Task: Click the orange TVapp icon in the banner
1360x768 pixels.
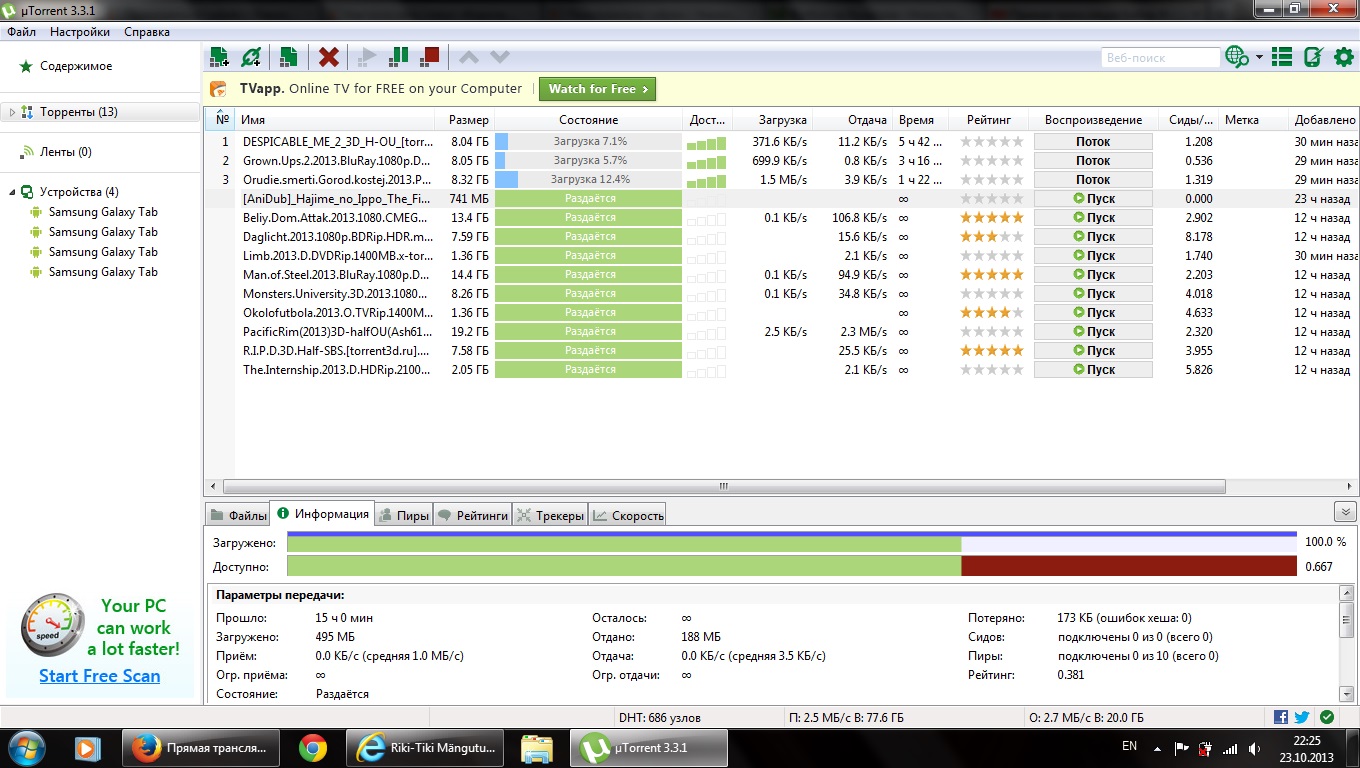Action: [x=219, y=89]
